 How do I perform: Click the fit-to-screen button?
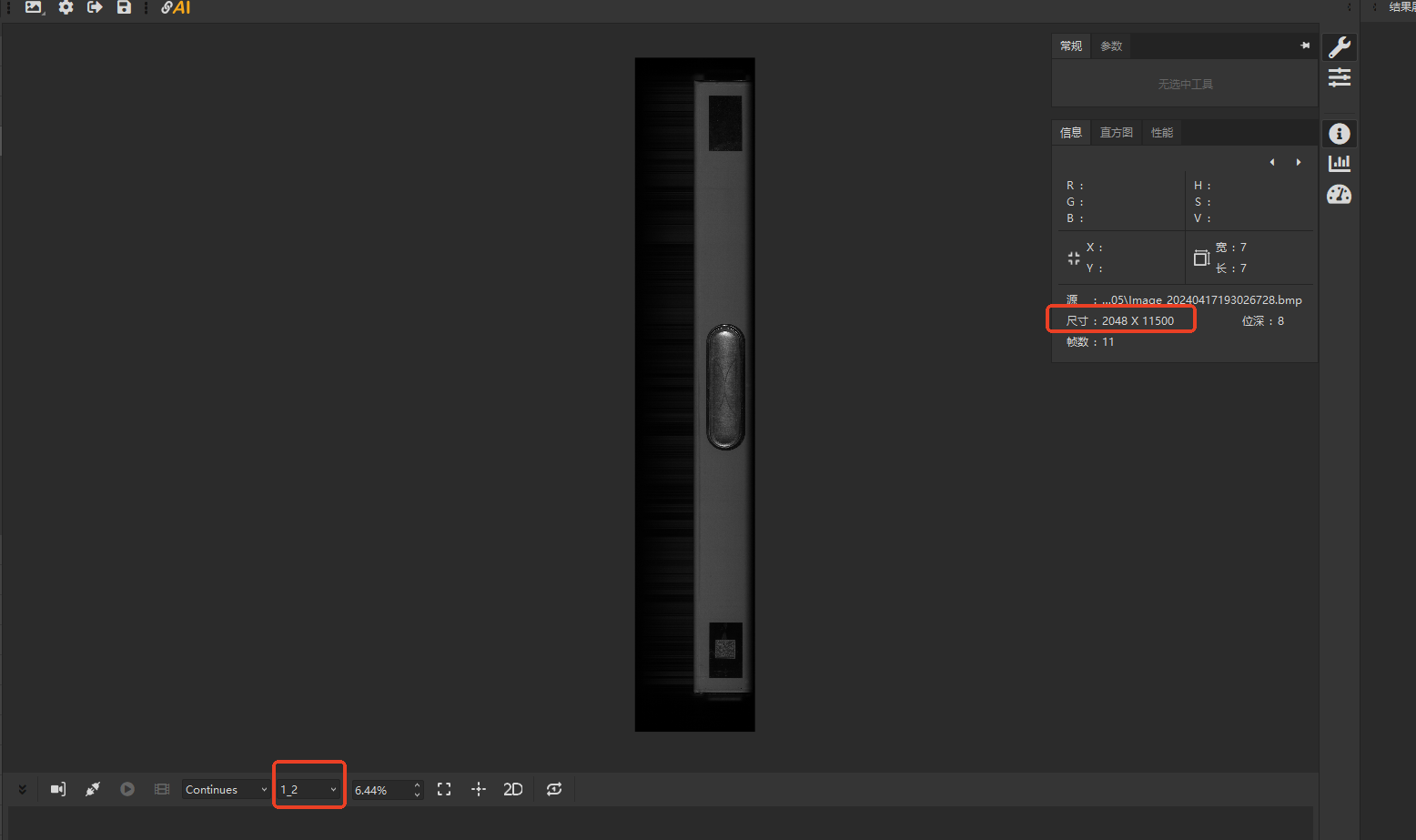coord(444,789)
